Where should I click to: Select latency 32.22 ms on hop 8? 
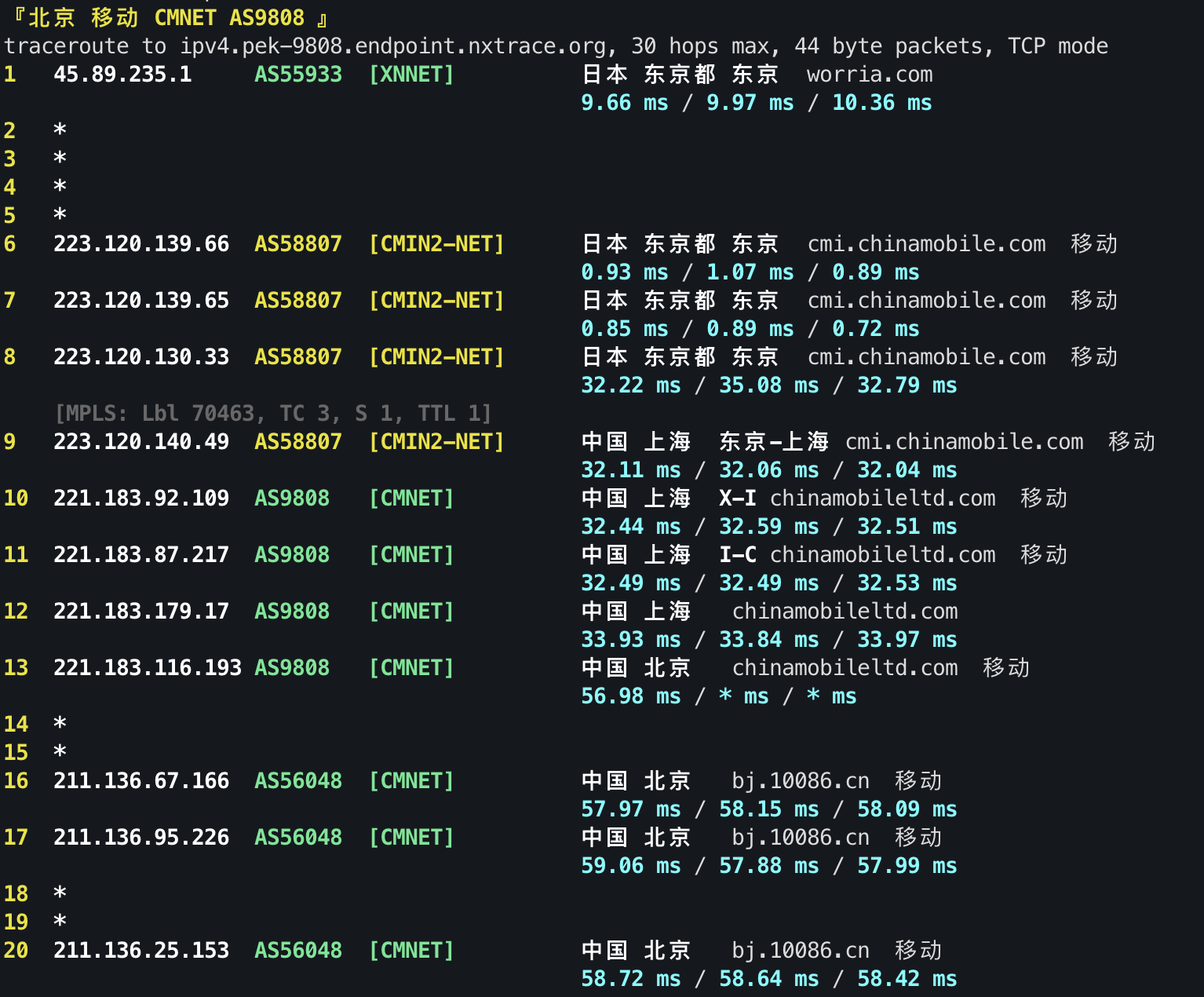pyautogui.click(x=631, y=385)
